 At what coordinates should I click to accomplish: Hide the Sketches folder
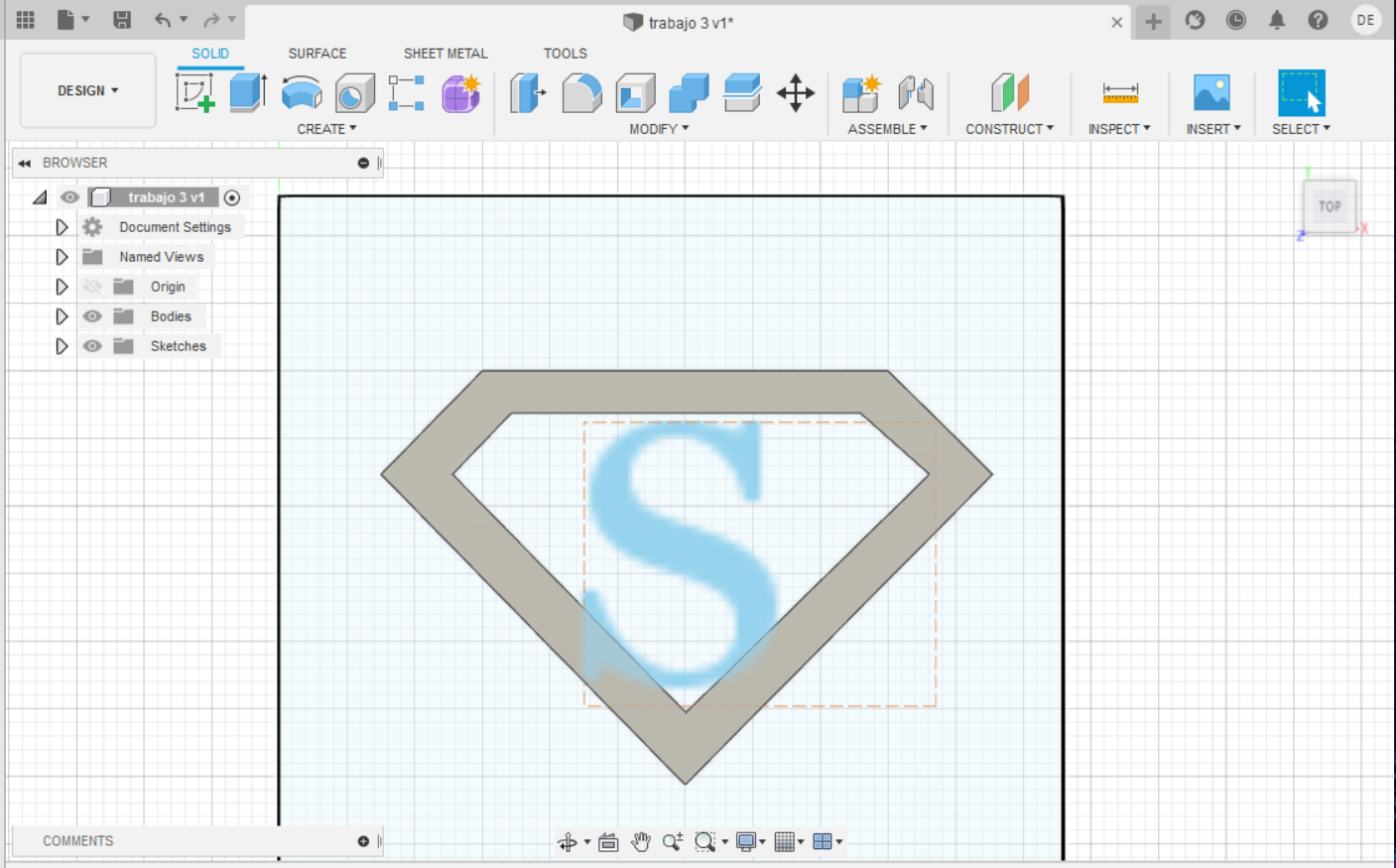point(92,346)
